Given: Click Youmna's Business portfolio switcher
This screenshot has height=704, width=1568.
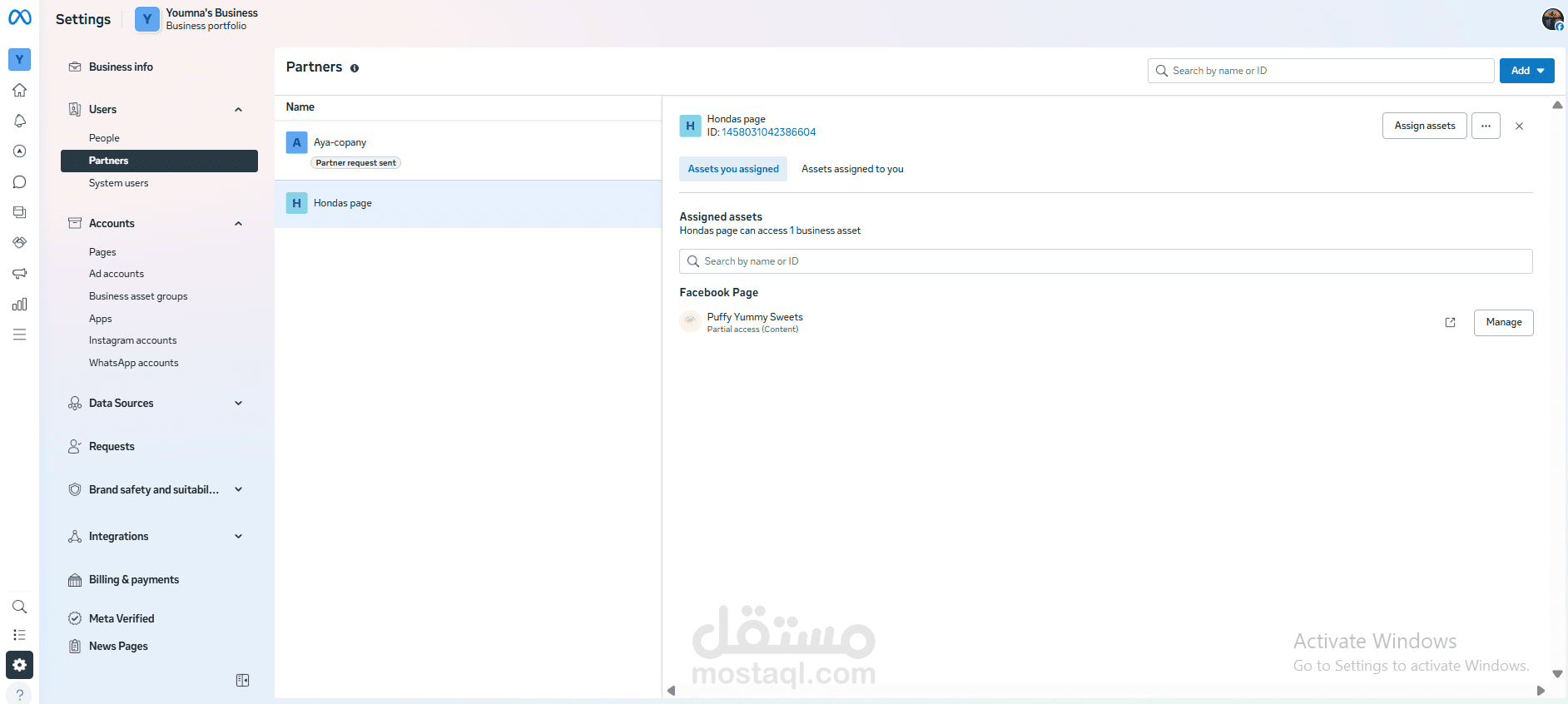Looking at the screenshot, I should pos(196,19).
